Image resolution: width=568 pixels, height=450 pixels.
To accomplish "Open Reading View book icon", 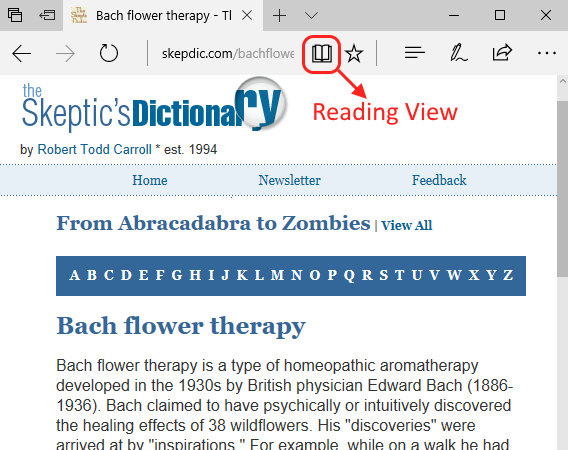I will tap(322, 54).
